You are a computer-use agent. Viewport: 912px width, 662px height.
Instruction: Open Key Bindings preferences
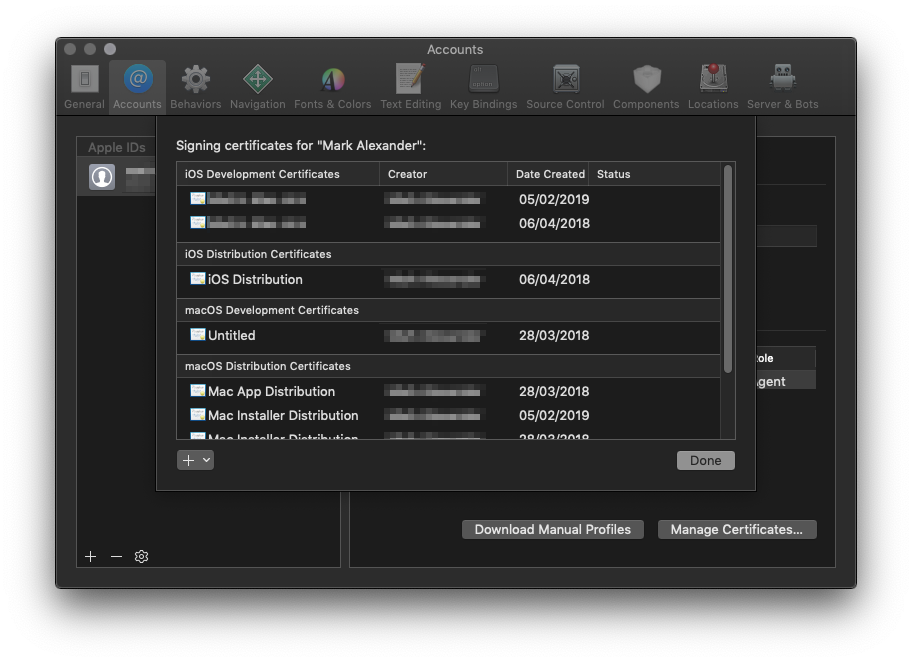[483, 86]
